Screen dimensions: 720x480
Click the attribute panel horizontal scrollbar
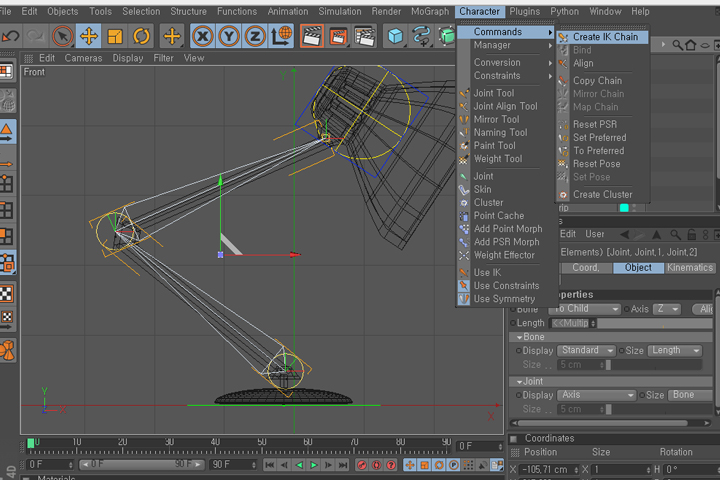[x=602, y=423]
